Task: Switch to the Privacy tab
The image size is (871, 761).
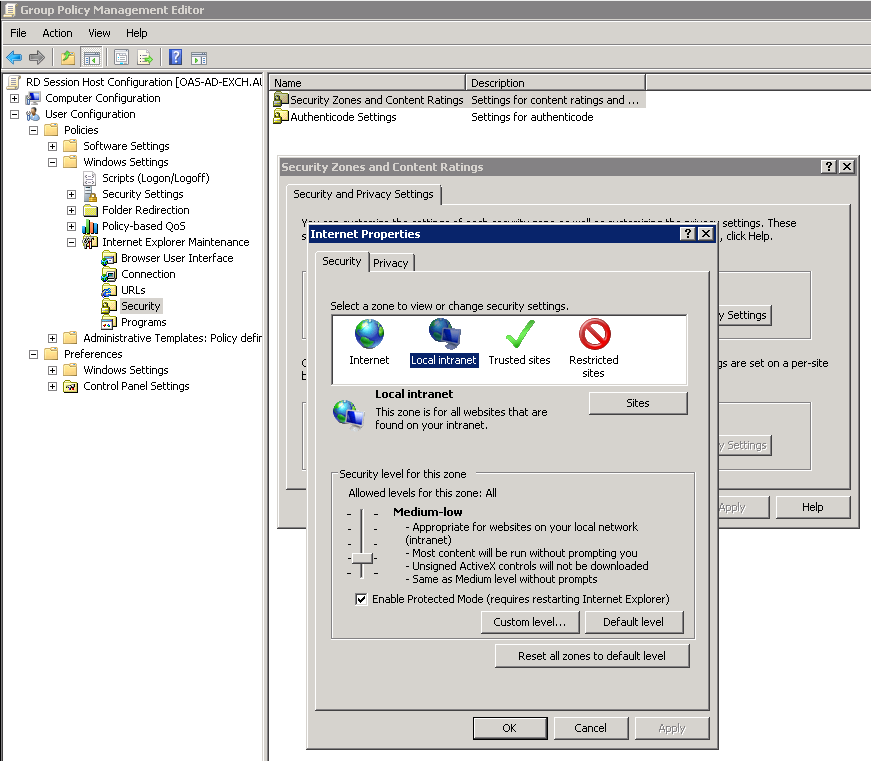Action: pos(391,262)
